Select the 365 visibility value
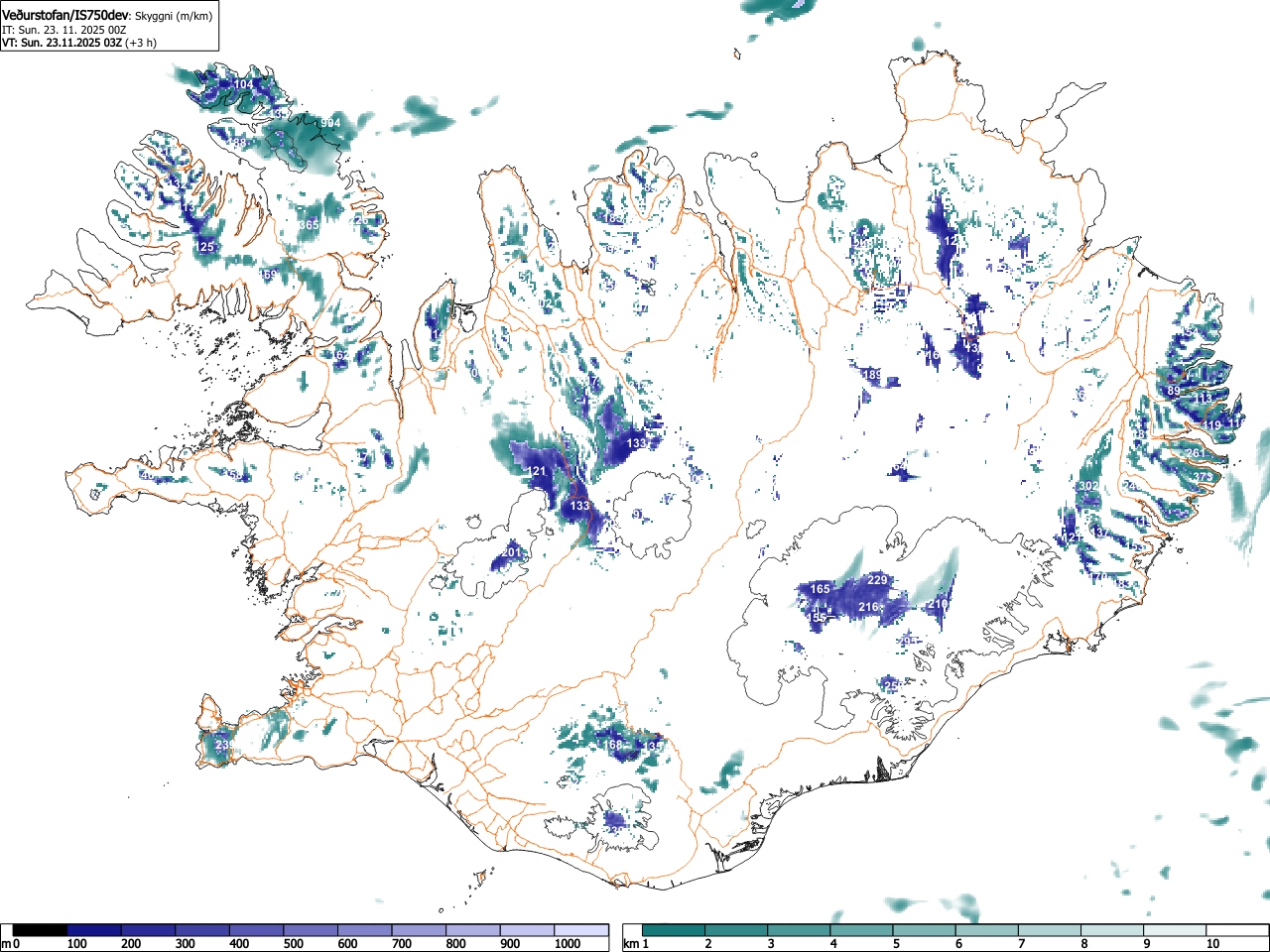This screenshot has width=1270, height=952. tap(309, 225)
